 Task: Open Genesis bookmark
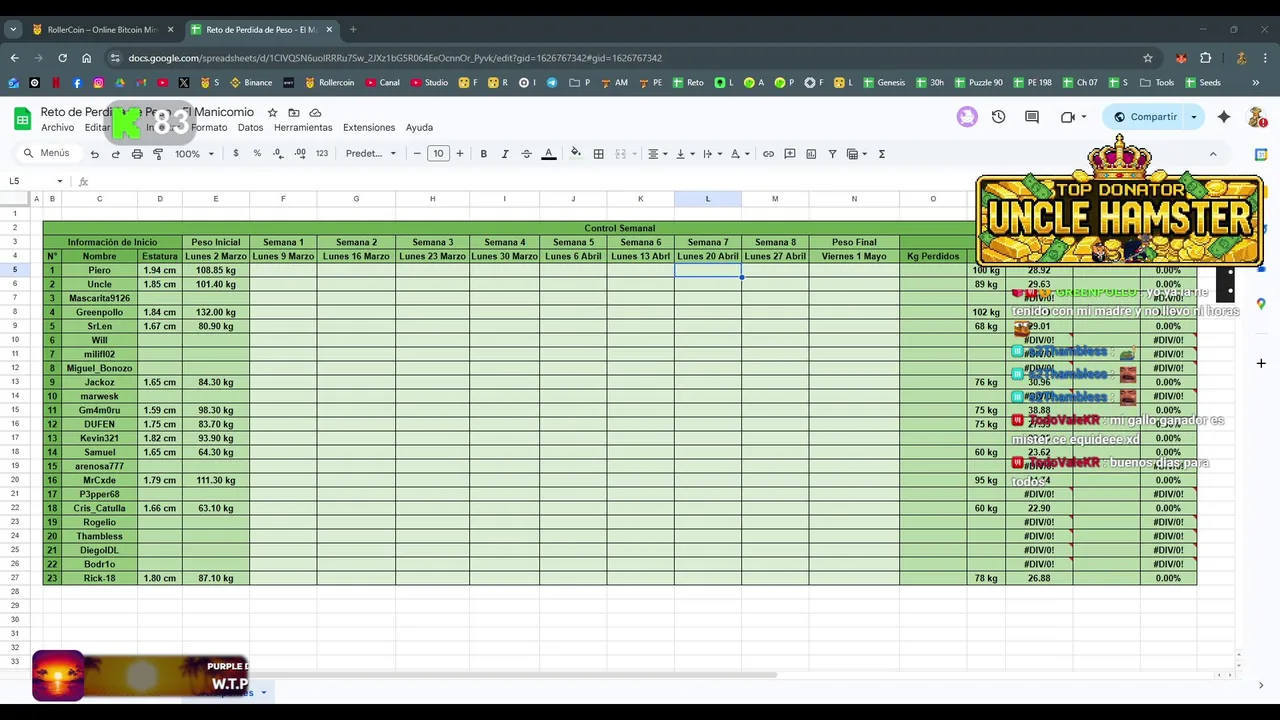[884, 83]
